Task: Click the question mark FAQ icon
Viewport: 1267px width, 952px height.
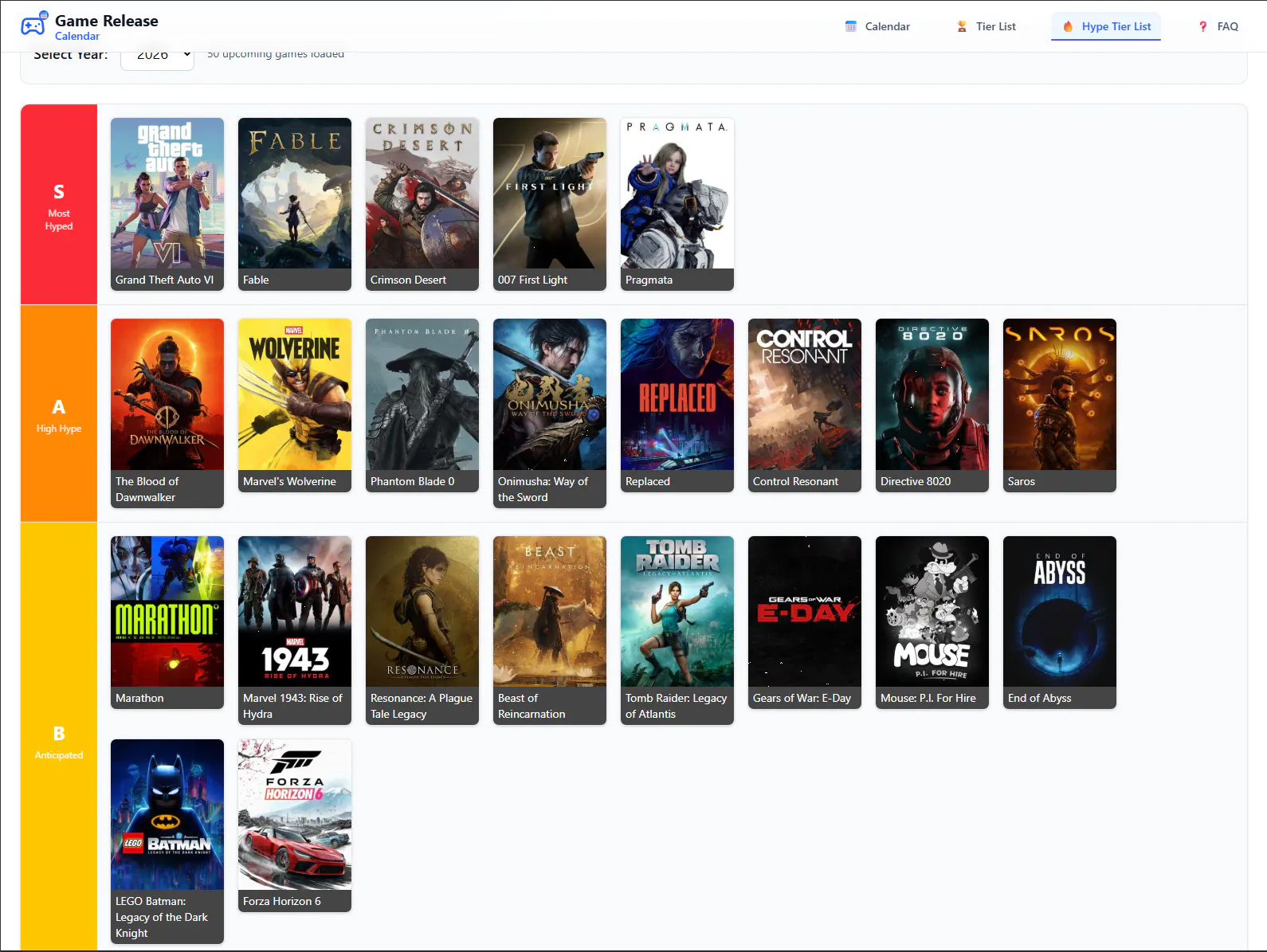Action: point(1203,26)
